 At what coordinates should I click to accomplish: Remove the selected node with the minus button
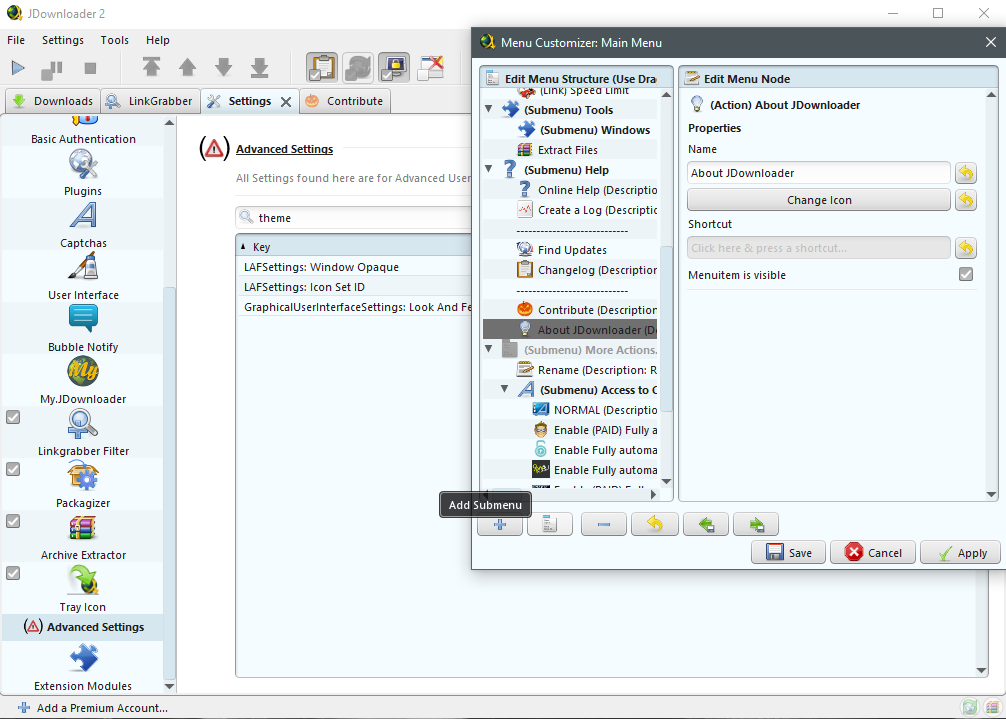tap(604, 524)
